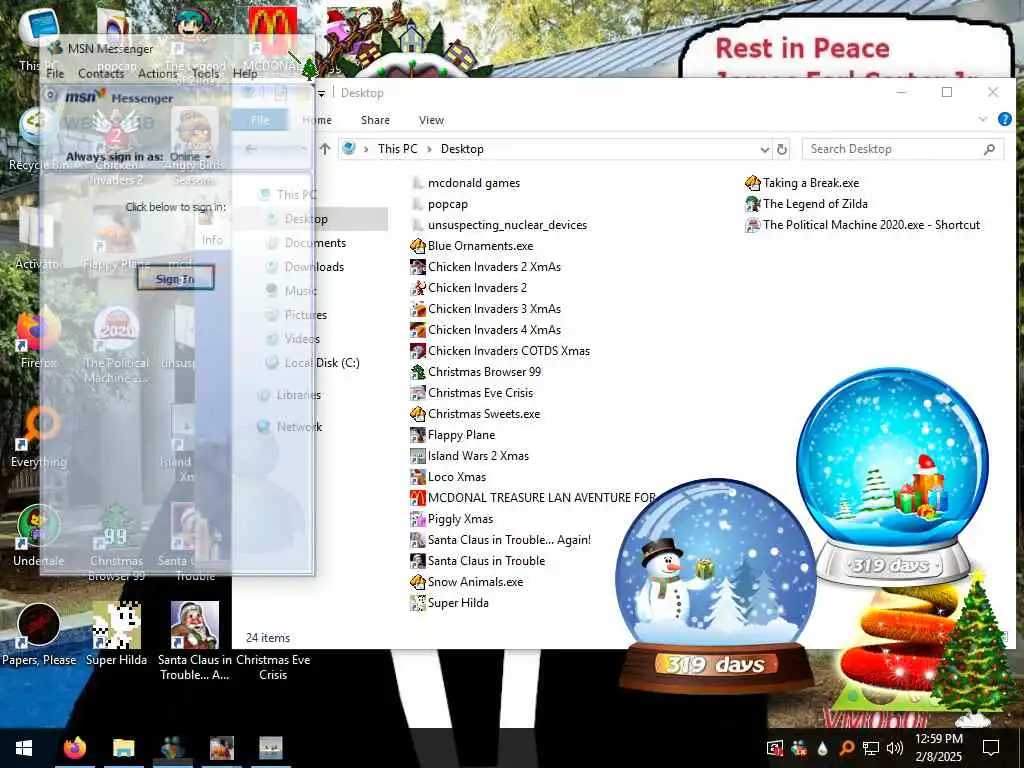The width and height of the screenshot is (1024, 768).
Task: Select Island Wars 2 Xmas file icon
Action: pos(417,456)
